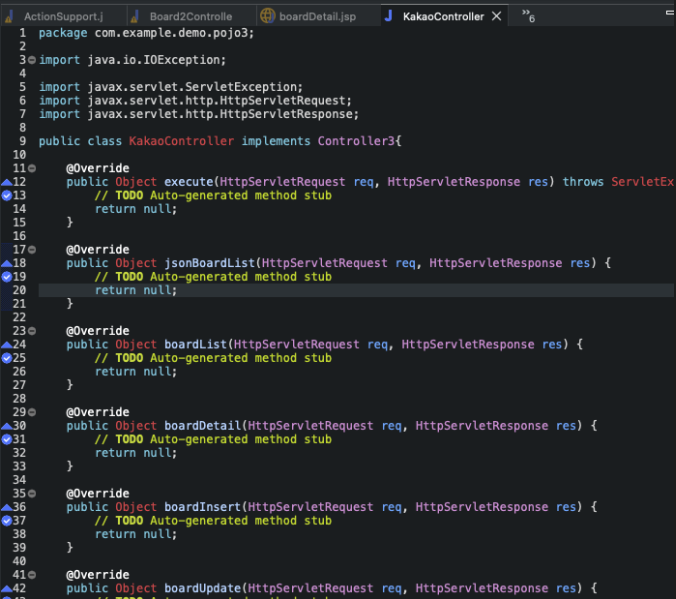Click the TODO task marker on line 19
This screenshot has height=599, width=676.
[6, 277]
